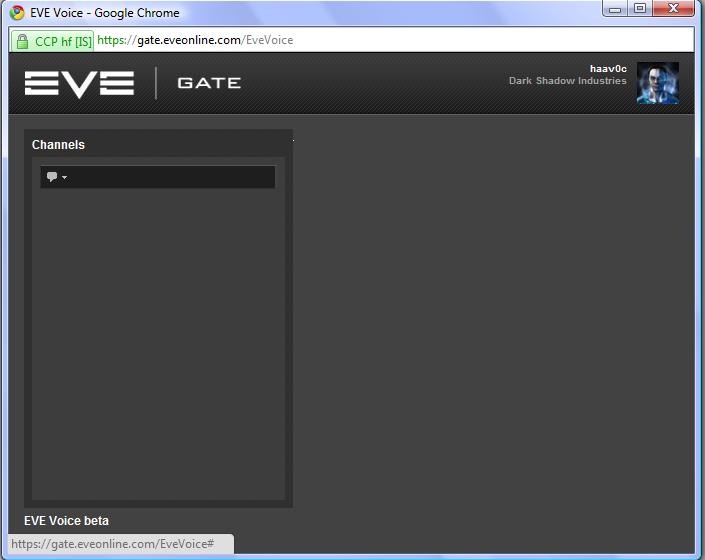Image resolution: width=705 pixels, height=560 pixels.
Task: Click the EVE Voice - Google Chrome title
Action: click(x=105, y=13)
